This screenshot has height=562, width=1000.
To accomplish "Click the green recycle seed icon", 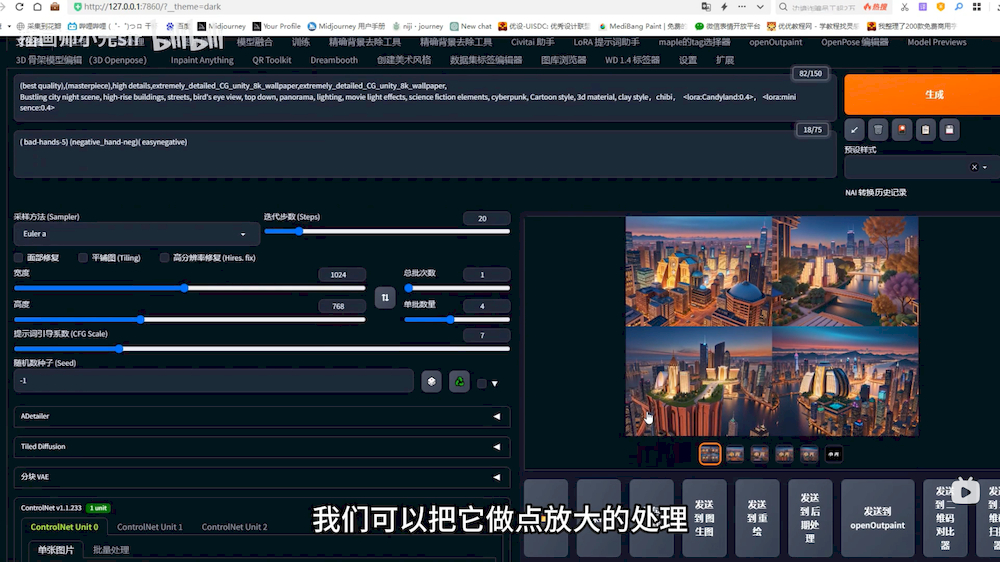I will pos(459,381).
